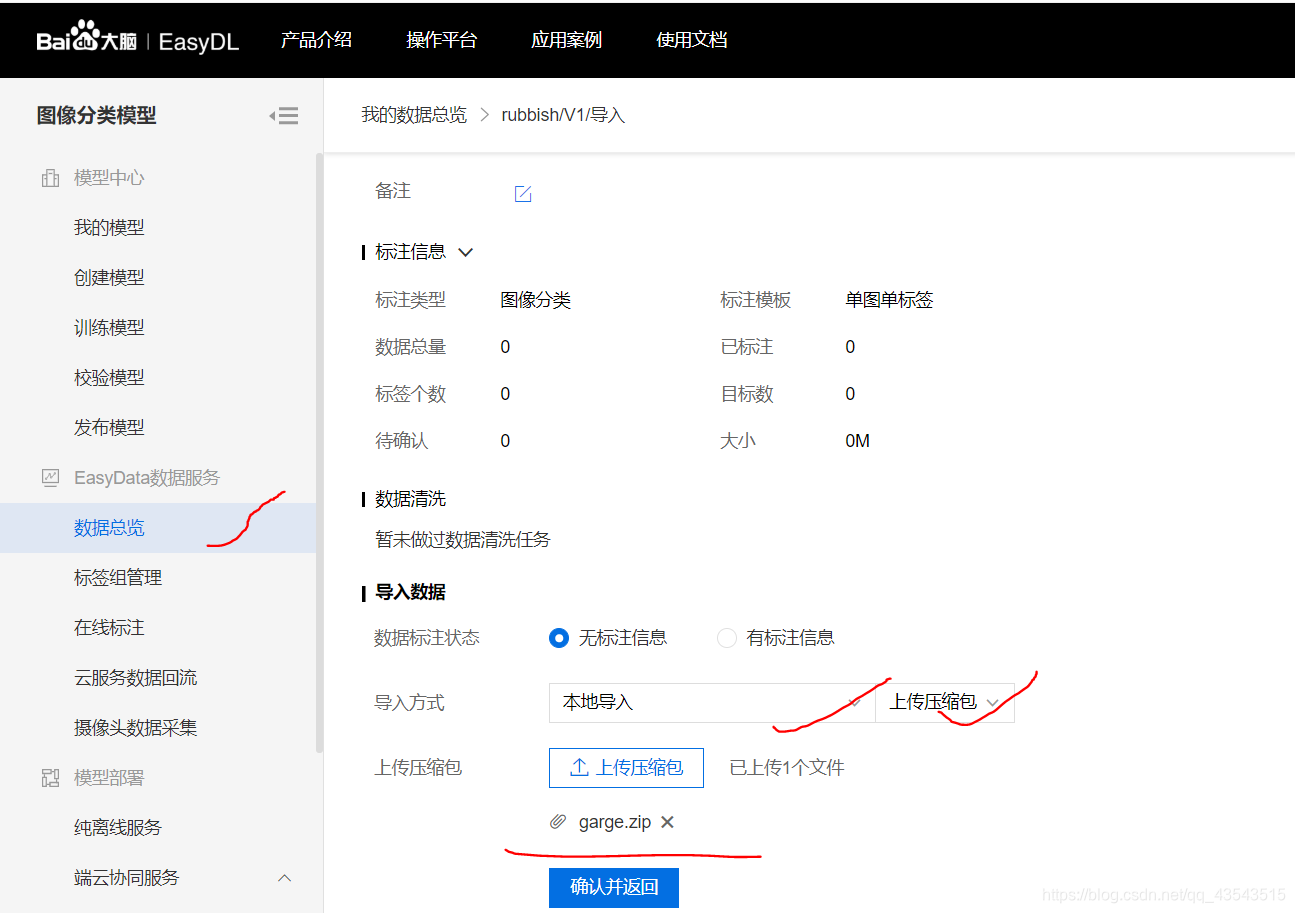
Task: Click the EasyData数据服务 section heading
Action: coord(147,477)
